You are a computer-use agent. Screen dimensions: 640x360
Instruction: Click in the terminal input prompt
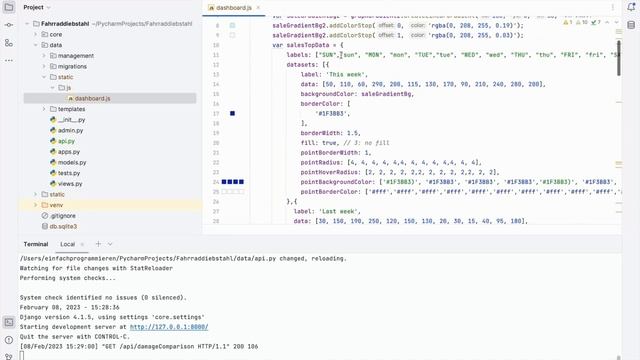tap(22, 356)
